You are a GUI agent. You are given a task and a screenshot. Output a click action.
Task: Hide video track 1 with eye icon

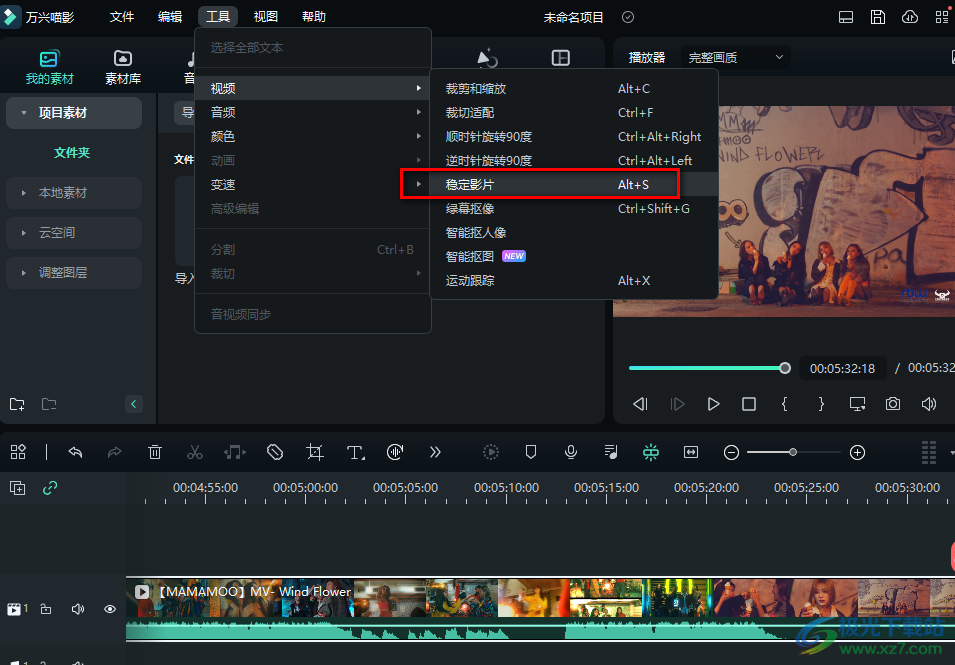[x=110, y=608]
